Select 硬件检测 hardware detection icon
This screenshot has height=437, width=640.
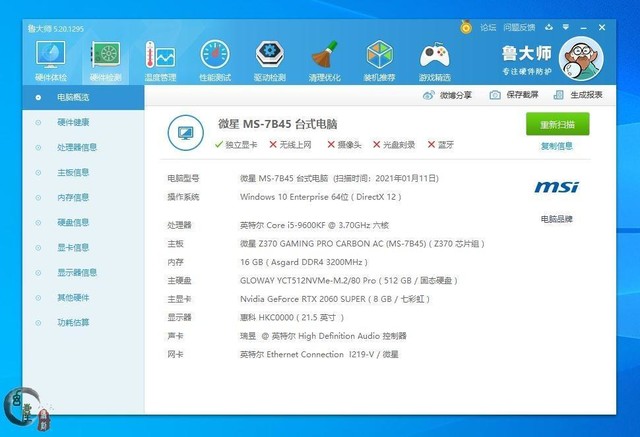click(x=105, y=61)
